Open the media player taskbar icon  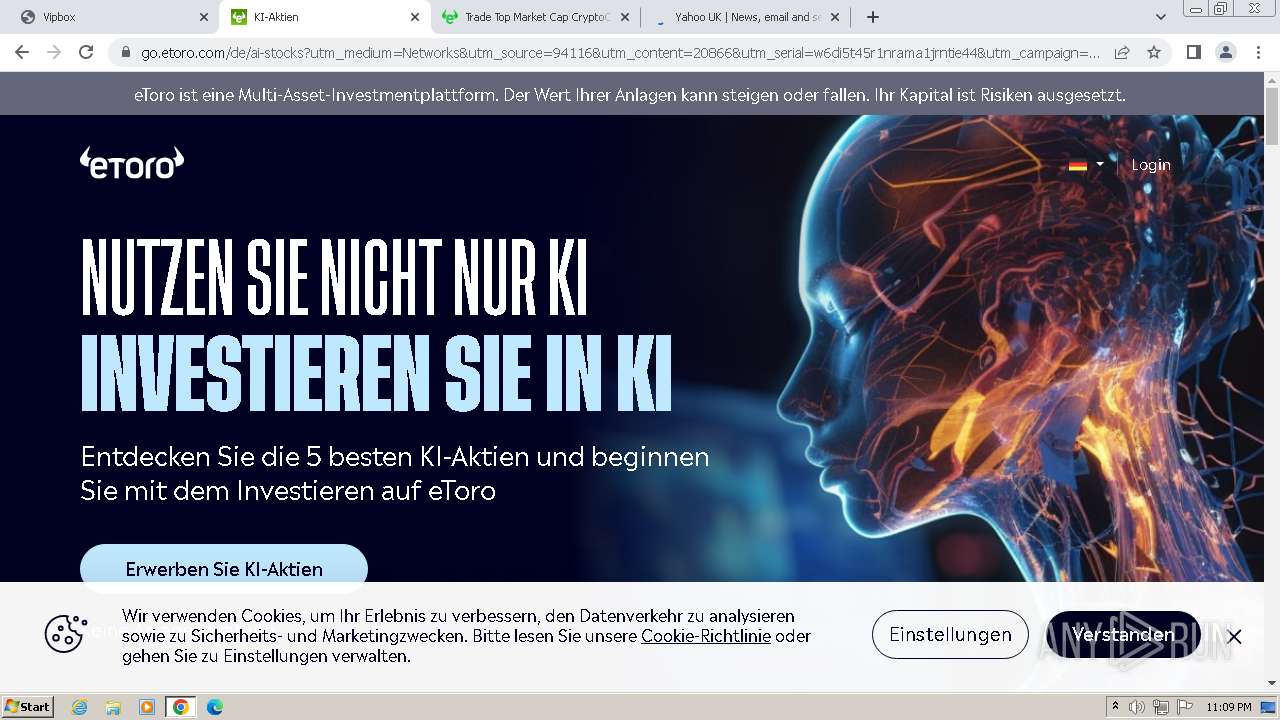[x=147, y=707]
